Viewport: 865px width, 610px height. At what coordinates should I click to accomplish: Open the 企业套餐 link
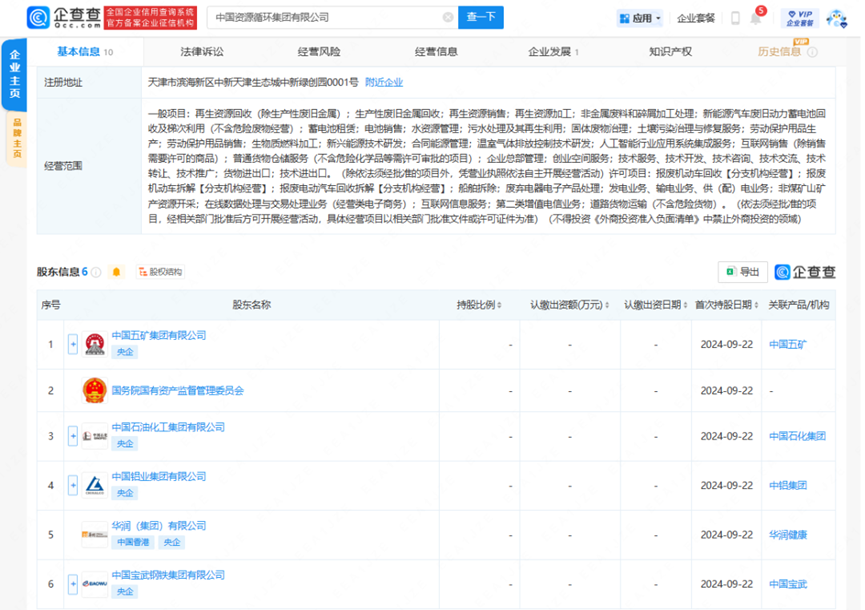point(696,18)
